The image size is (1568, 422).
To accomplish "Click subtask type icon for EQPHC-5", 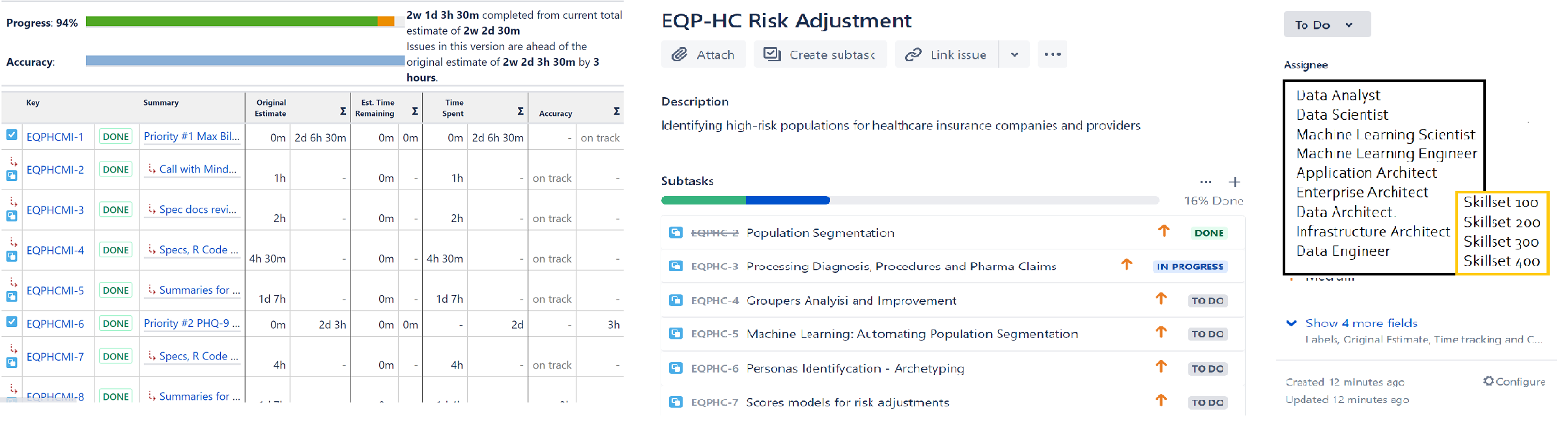I will [676, 334].
